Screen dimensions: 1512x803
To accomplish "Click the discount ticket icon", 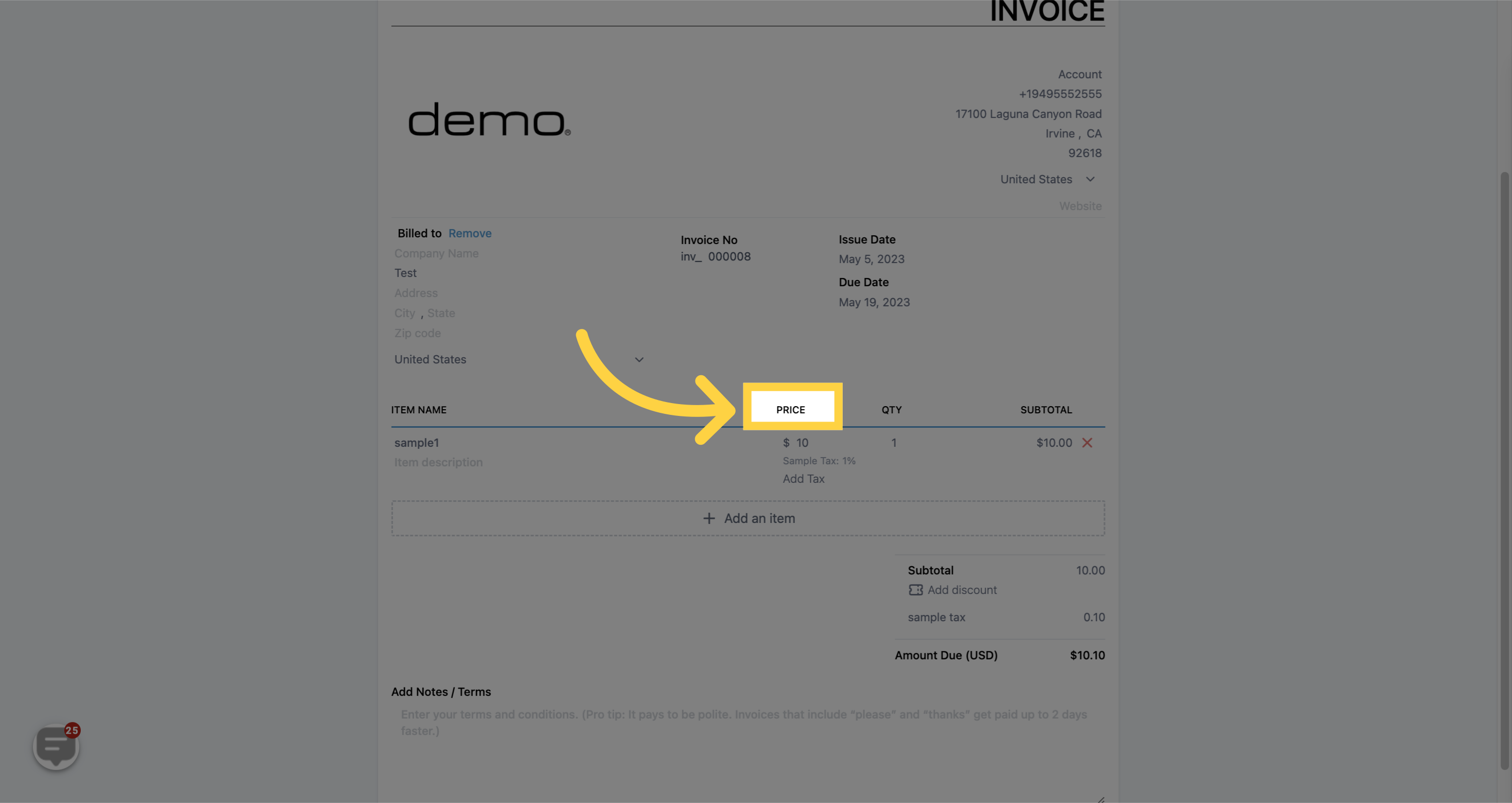I will 915,590.
